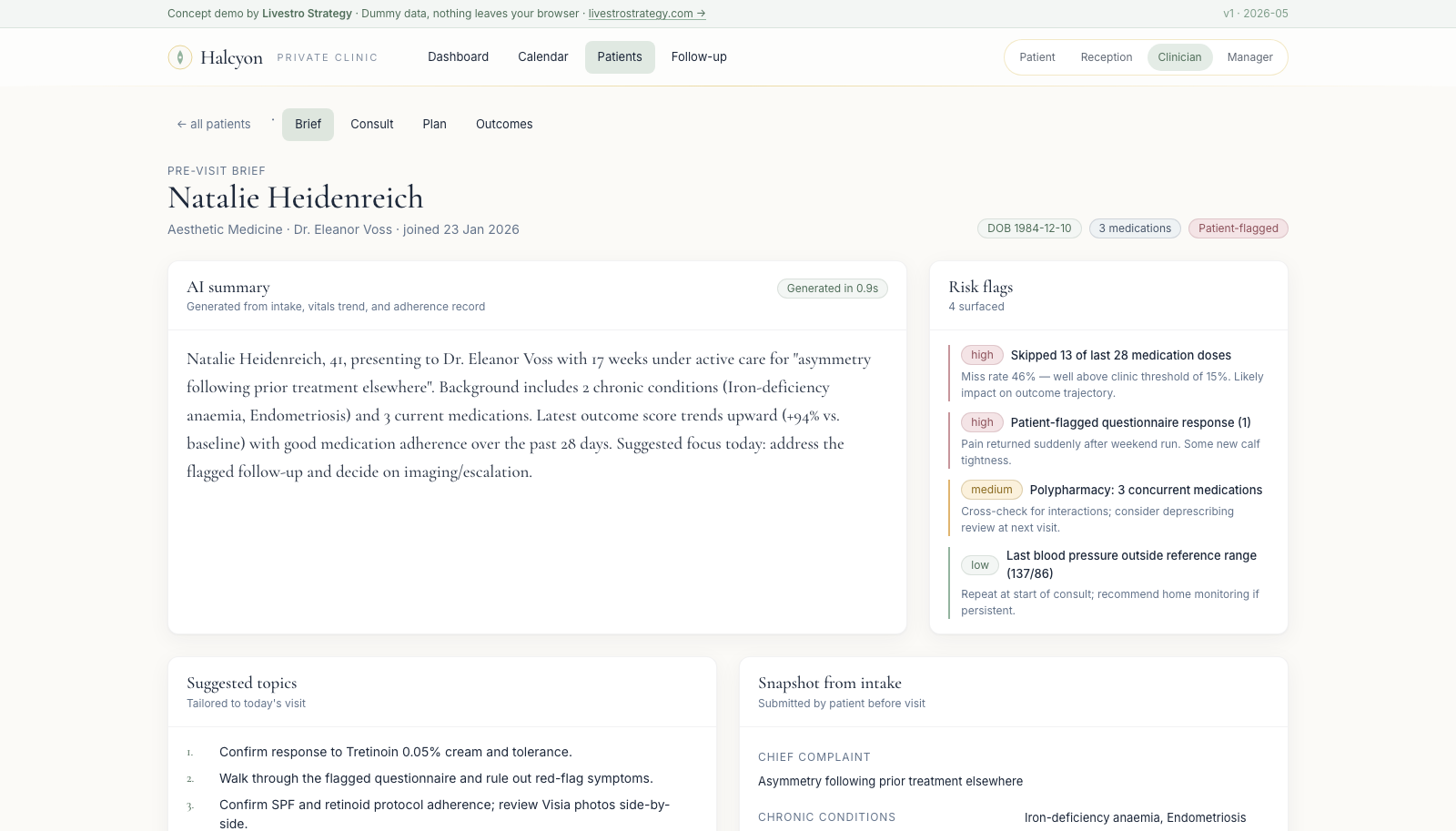Click the AI summary heading

pyautogui.click(x=228, y=288)
